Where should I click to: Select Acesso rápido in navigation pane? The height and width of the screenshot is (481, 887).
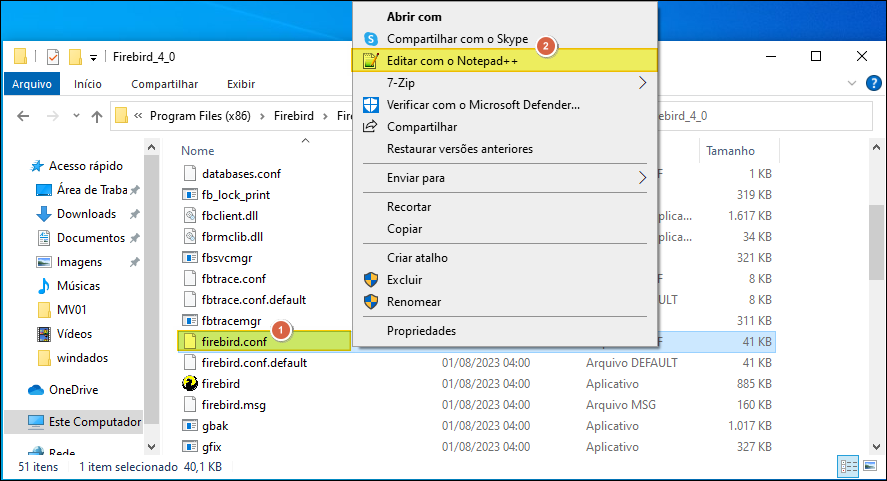(85, 166)
